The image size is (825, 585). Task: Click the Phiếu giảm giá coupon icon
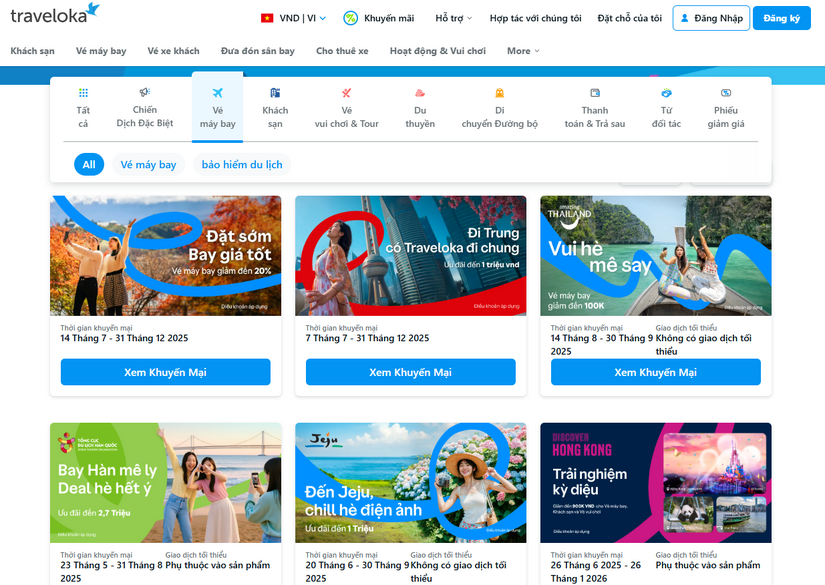[726, 93]
